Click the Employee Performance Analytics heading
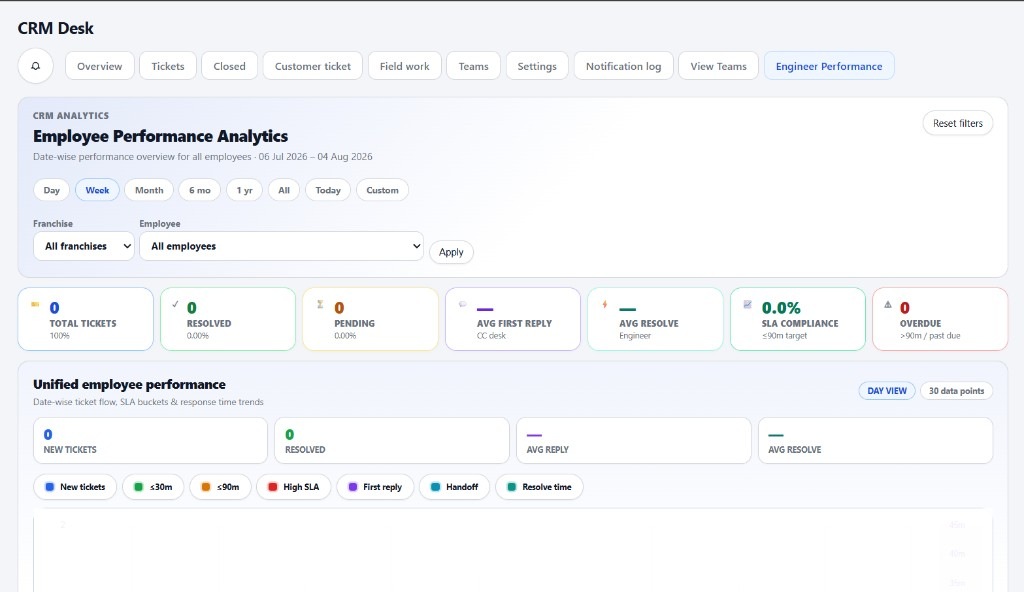This screenshot has height=592, width=1024. [161, 136]
